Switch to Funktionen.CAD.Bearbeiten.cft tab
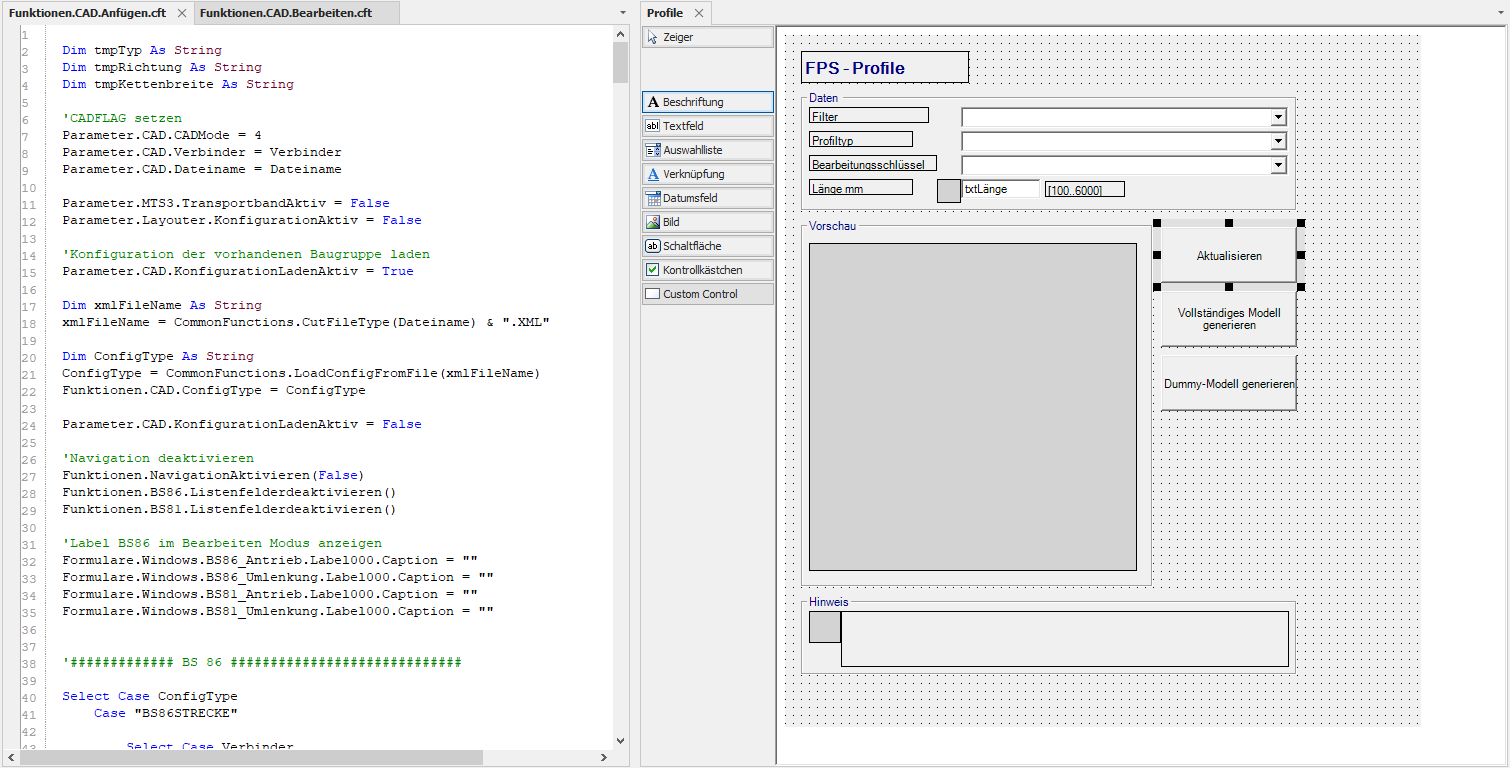The image size is (1510, 768). point(285,13)
